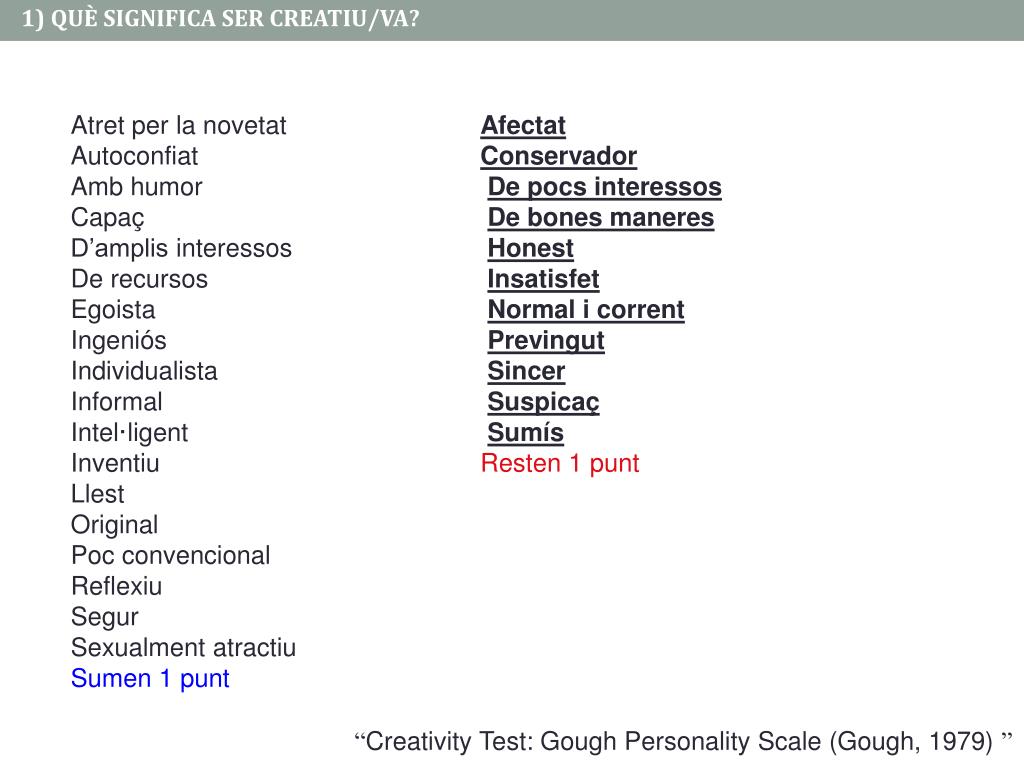Image resolution: width=1024 pixels, height=768 pixels.
Task: Click the Gough Personality Scale citation
Action: coord(684,742)
